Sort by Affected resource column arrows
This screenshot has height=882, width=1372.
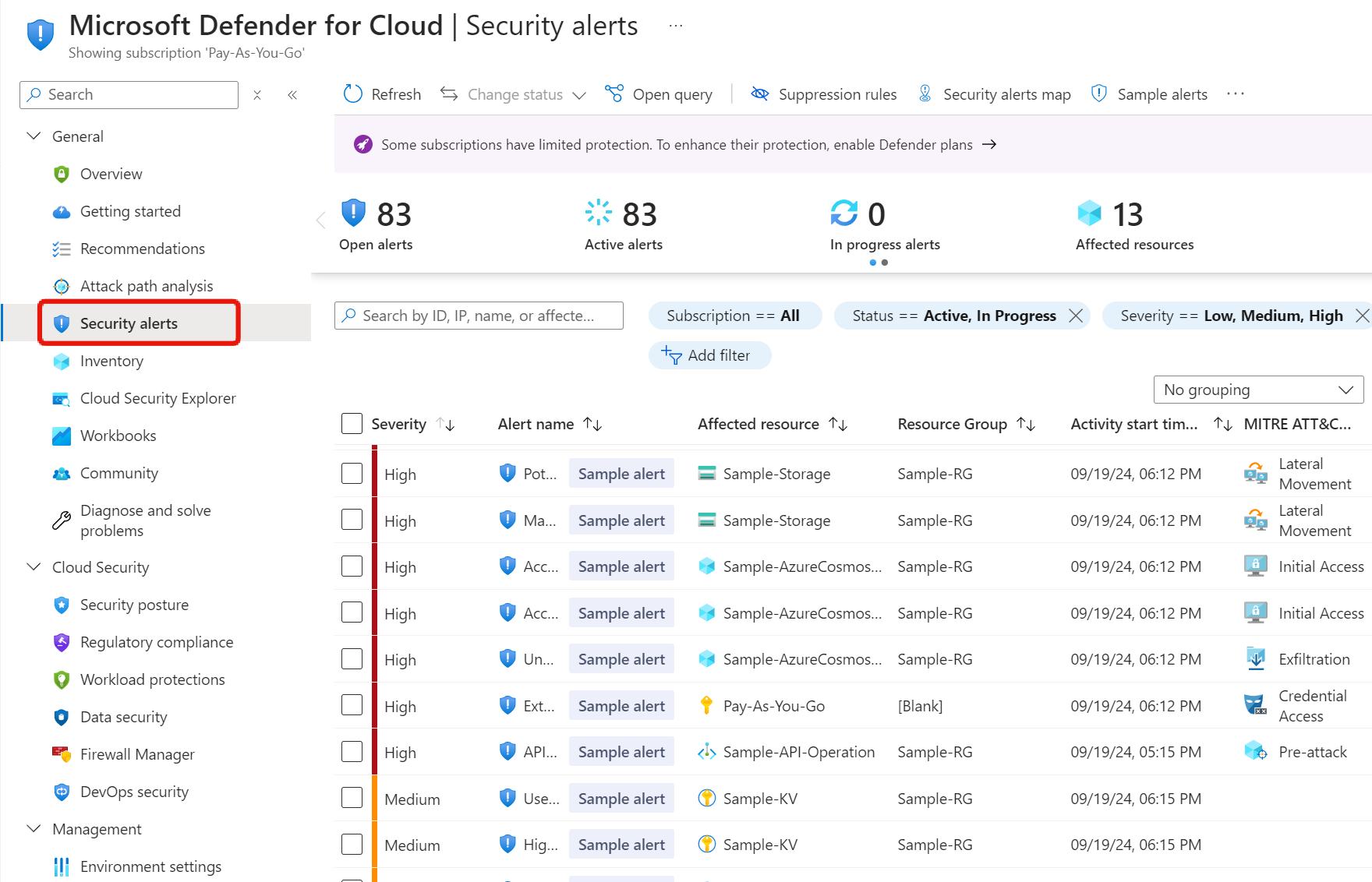(x=838, y=424)
